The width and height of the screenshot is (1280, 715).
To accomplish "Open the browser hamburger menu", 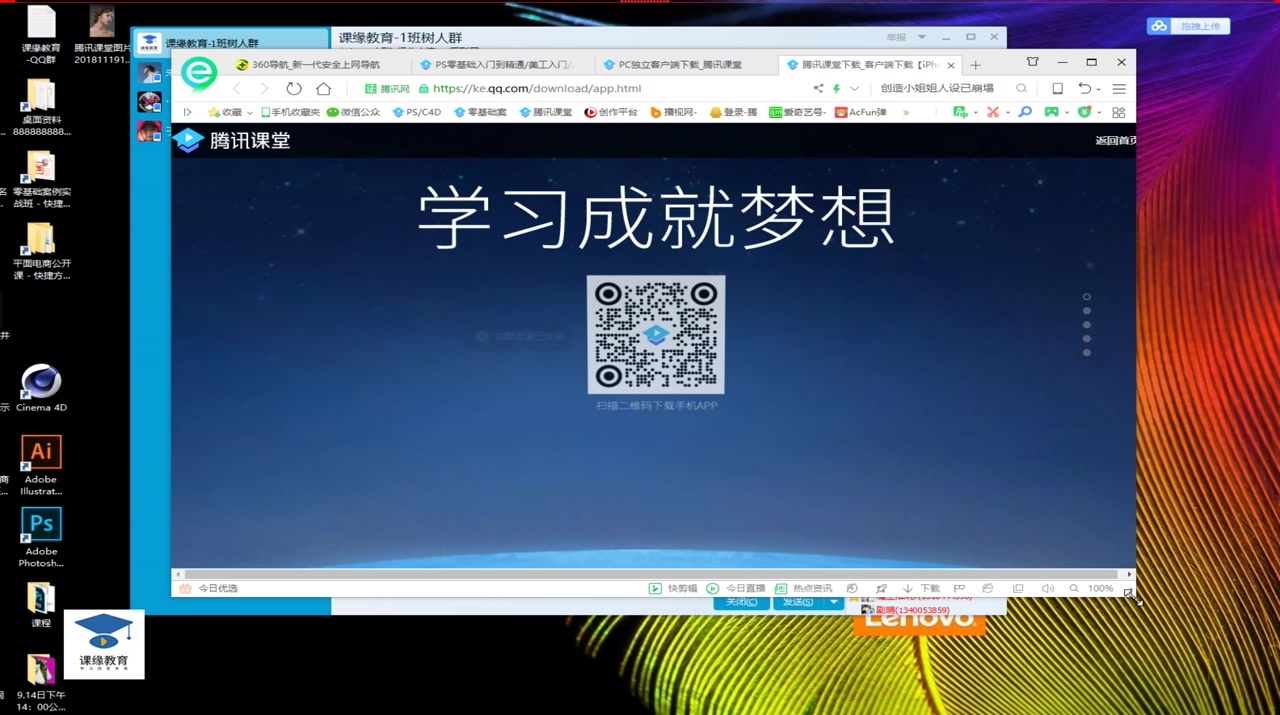I will 1119,88.
